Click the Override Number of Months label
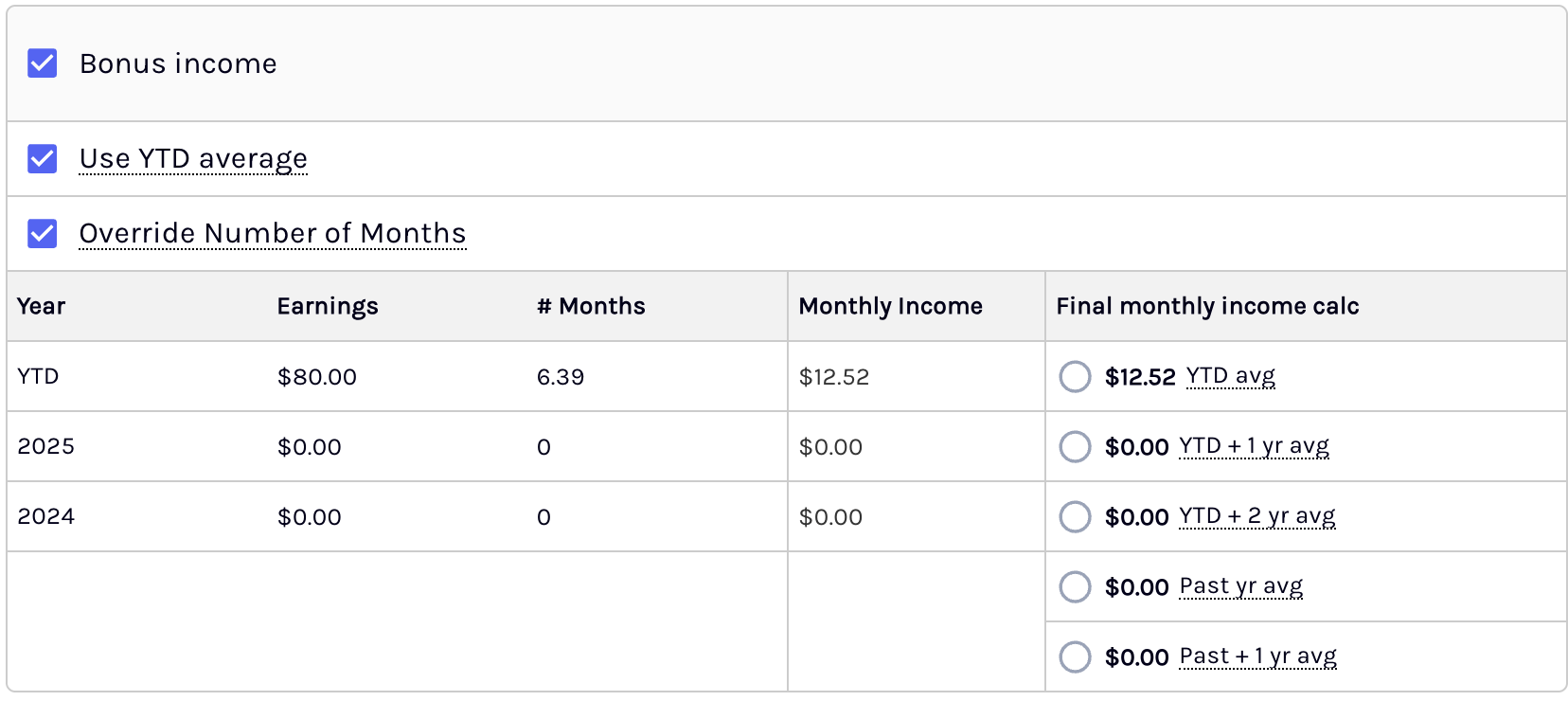The image size is (1568, 701). (273, 233)
